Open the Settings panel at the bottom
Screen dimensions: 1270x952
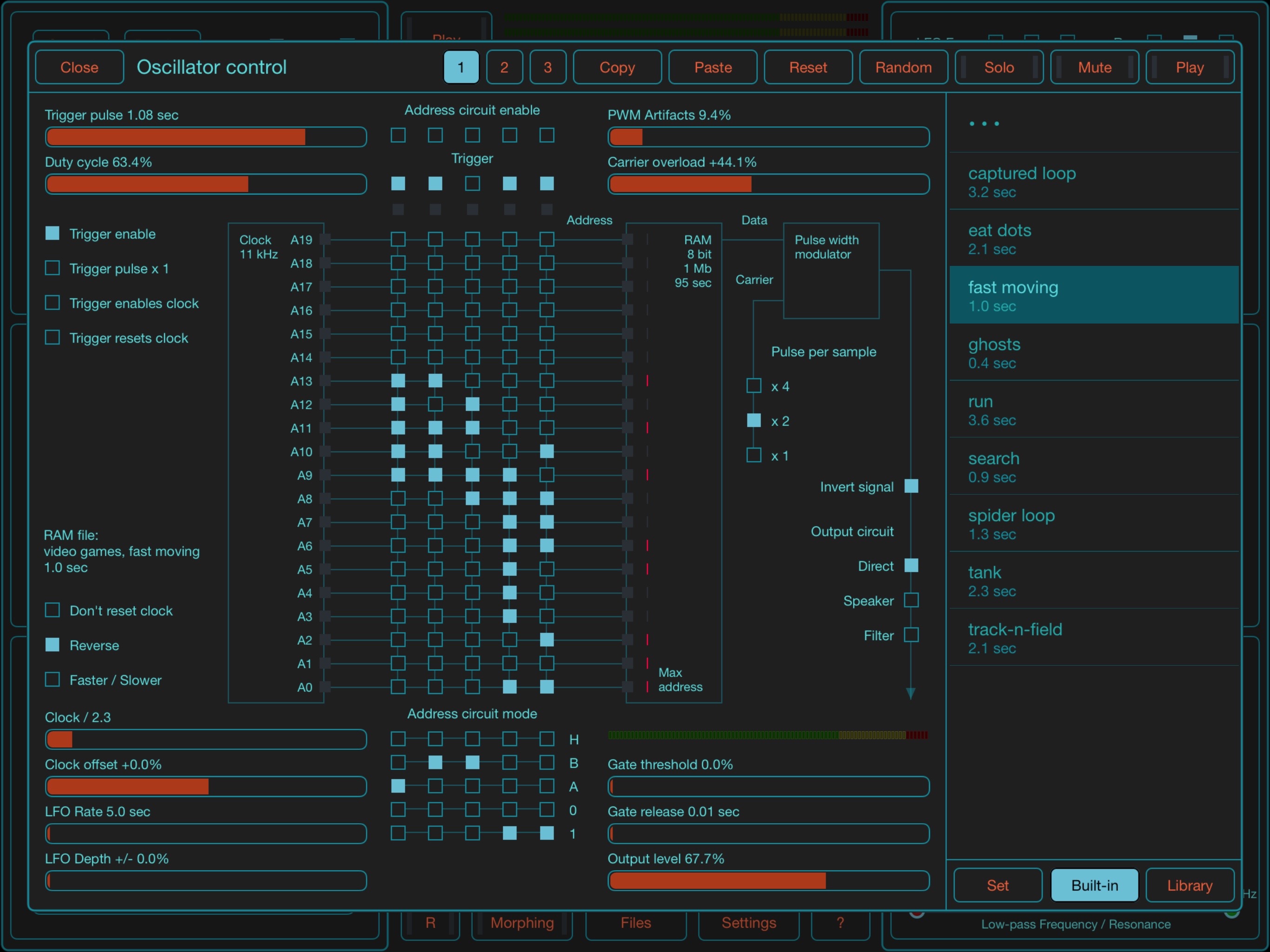(x=749, y=923)
